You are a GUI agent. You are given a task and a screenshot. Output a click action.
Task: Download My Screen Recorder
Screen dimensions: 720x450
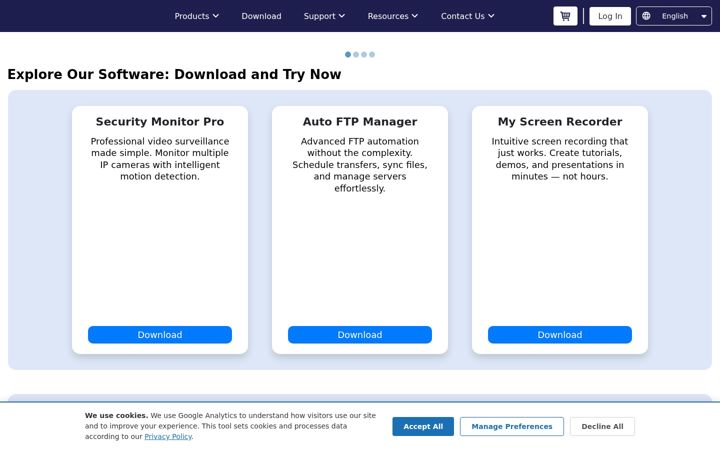click(x=560, y=335)
